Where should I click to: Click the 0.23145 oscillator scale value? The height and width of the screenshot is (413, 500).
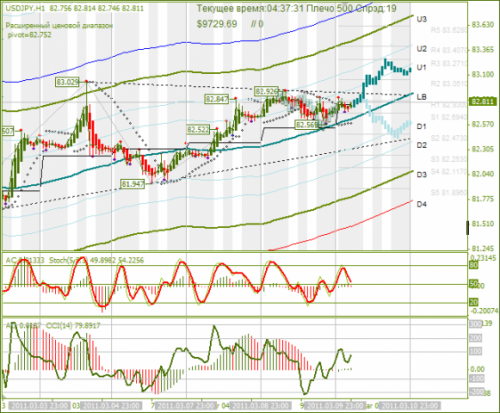coord(483,258)
